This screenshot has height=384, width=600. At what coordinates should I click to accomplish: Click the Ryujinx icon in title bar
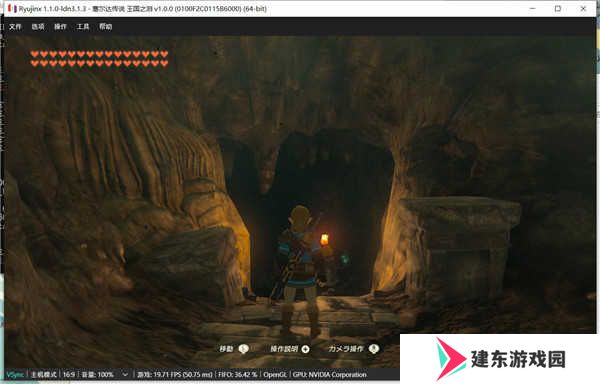coord(12,8)
